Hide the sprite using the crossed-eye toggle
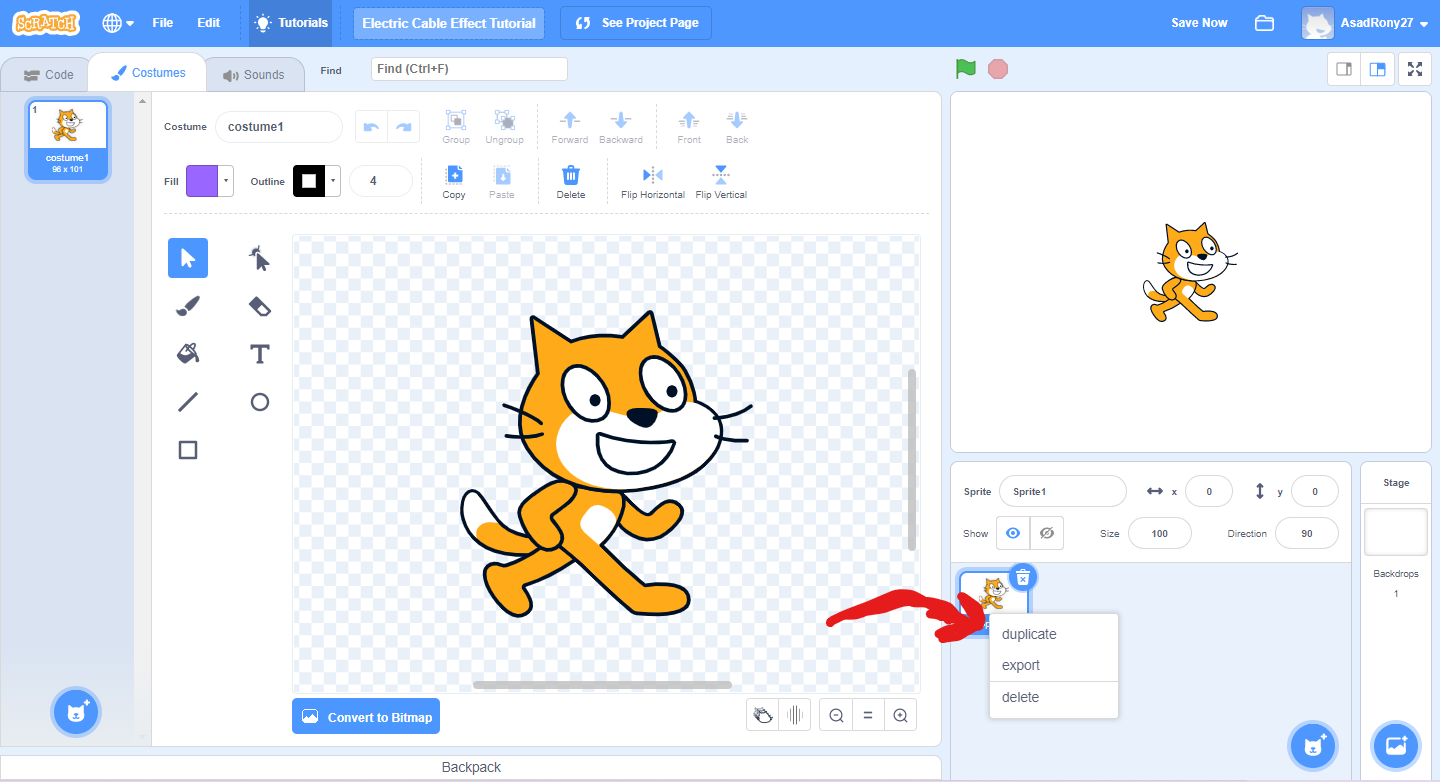This screenshot has height=782, width=1440. 1046,533
